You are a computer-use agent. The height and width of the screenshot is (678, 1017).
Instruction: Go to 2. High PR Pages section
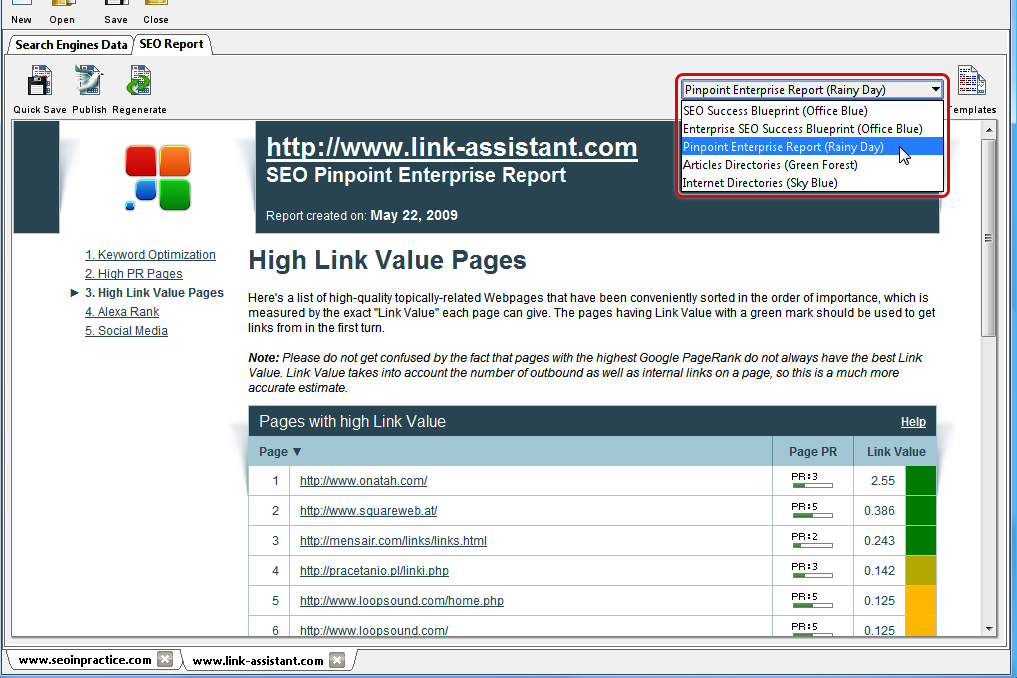click(x=134, y=274)
